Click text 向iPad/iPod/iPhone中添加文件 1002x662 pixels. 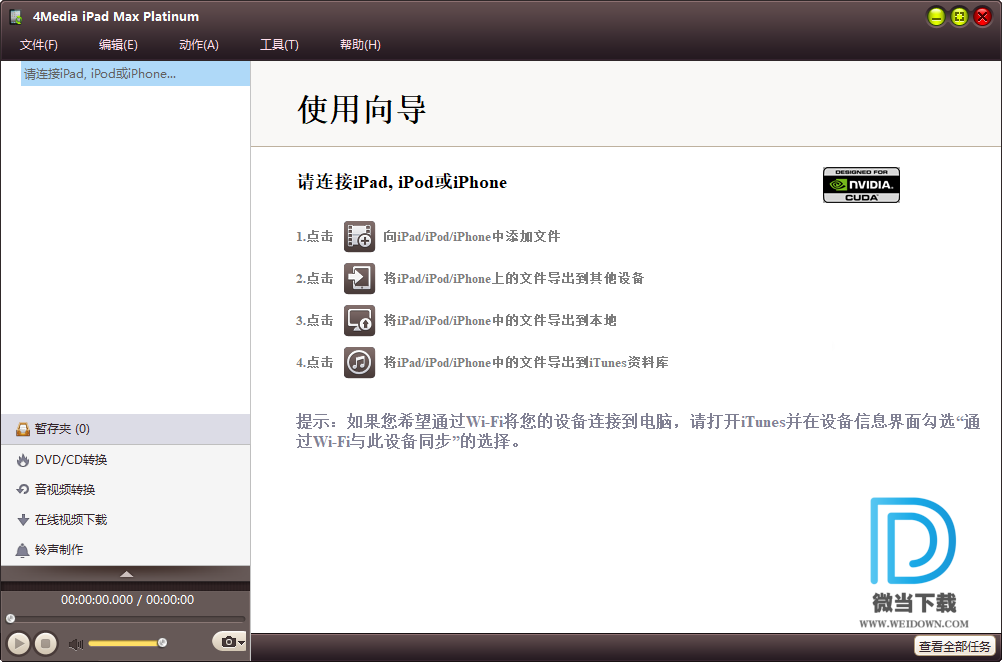tap(472, 236)
